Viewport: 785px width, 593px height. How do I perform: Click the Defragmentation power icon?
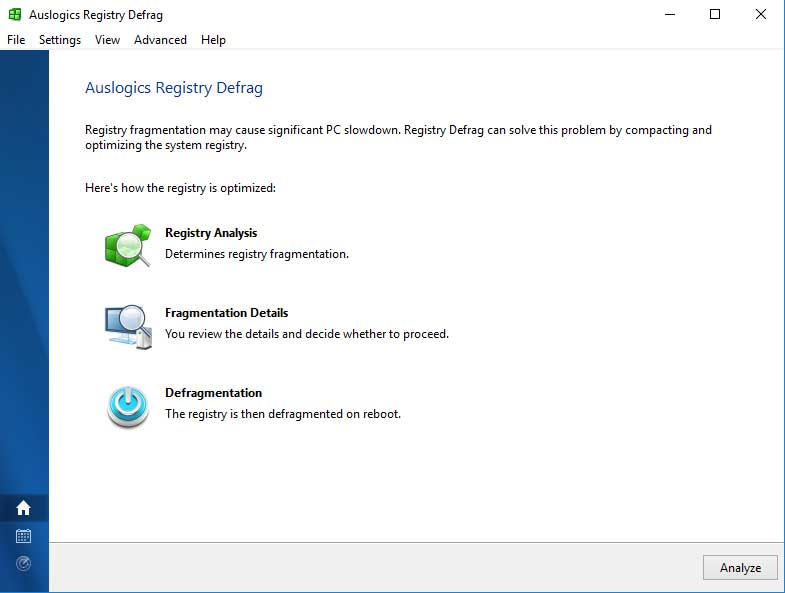(128, 406)
